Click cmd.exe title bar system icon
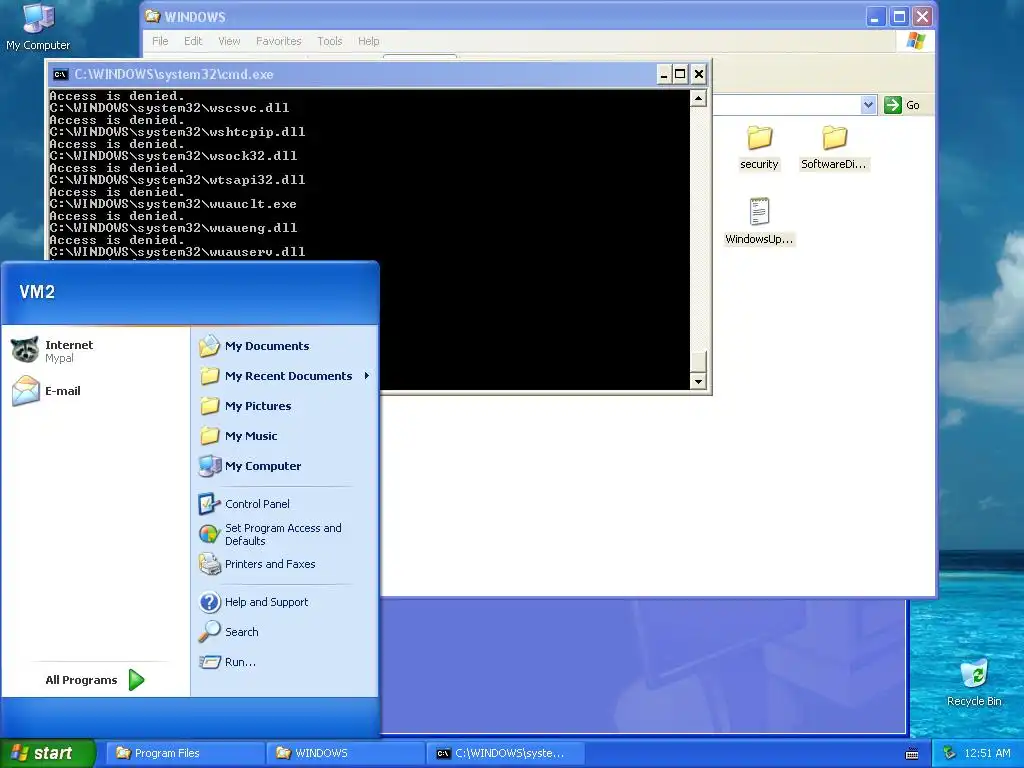The width and height of the screenshot is (1024, 768). point(60,74)
